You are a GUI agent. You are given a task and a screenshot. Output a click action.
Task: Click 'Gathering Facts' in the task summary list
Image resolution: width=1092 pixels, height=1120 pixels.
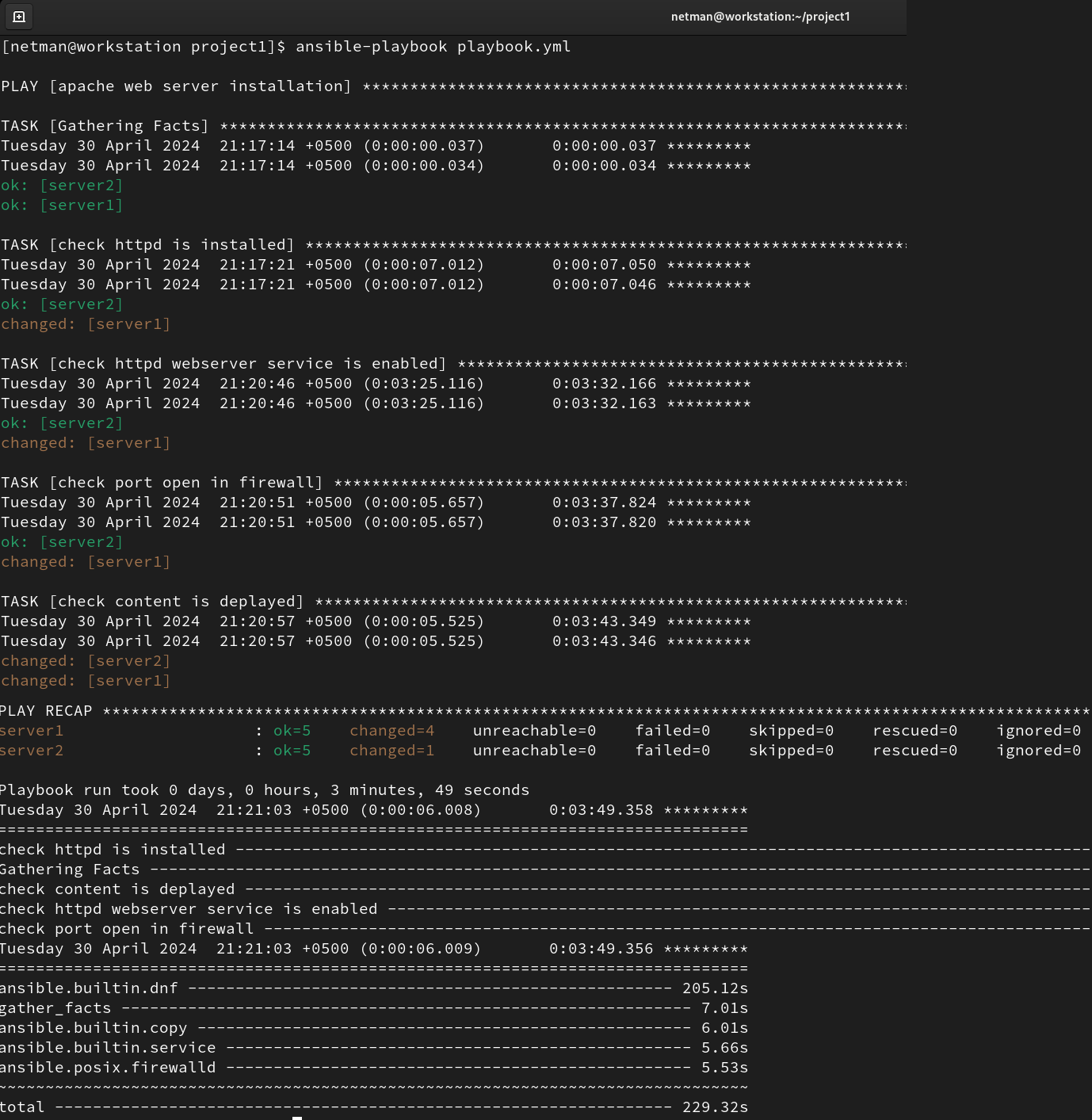pos(70,870)
